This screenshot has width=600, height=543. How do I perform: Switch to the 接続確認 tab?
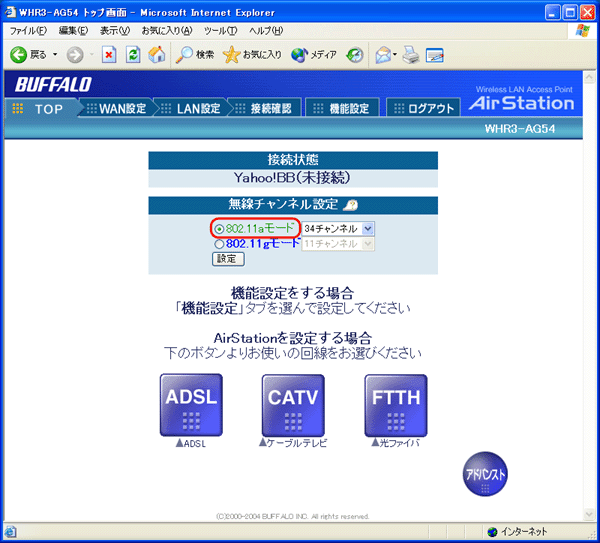[265, 109]
